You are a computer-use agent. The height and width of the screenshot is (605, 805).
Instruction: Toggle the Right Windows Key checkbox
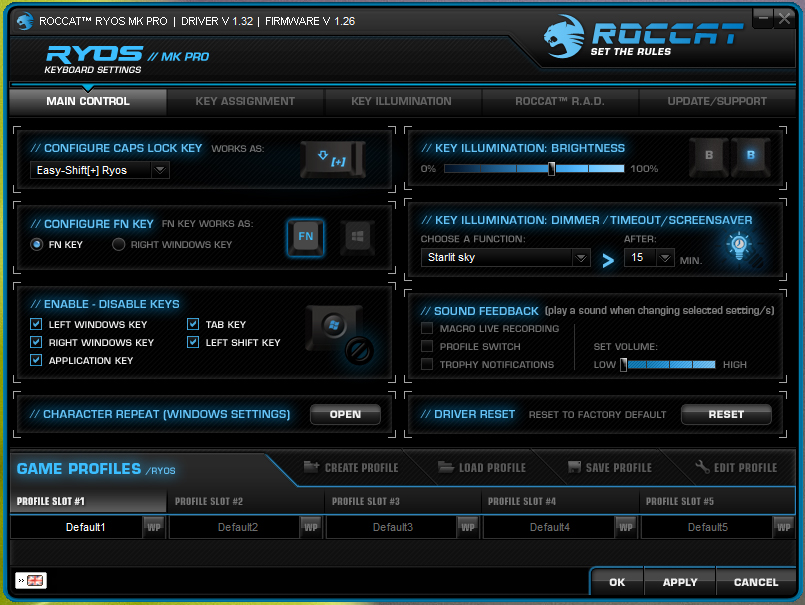coord(36,342)
